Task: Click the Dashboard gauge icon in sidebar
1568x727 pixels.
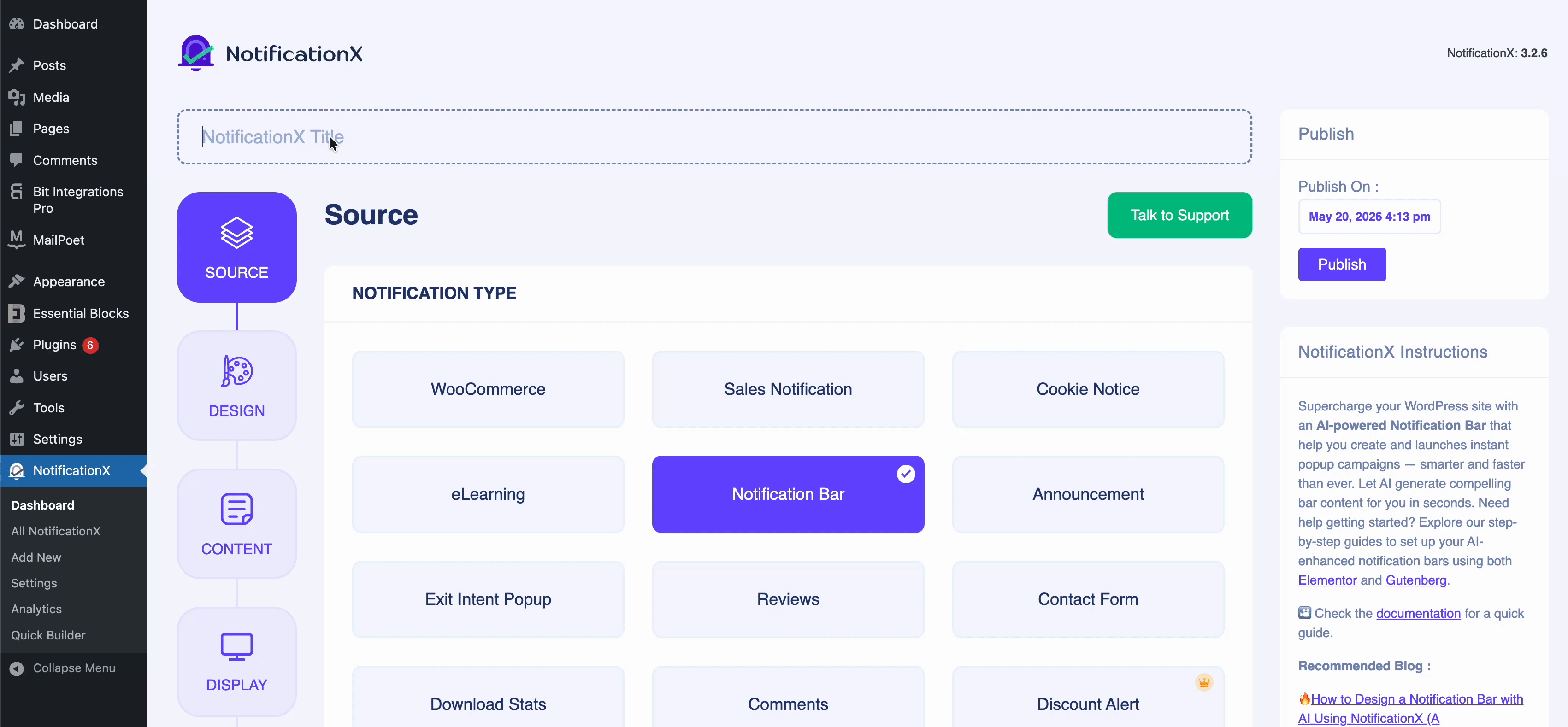Action: tap(17, 23)
